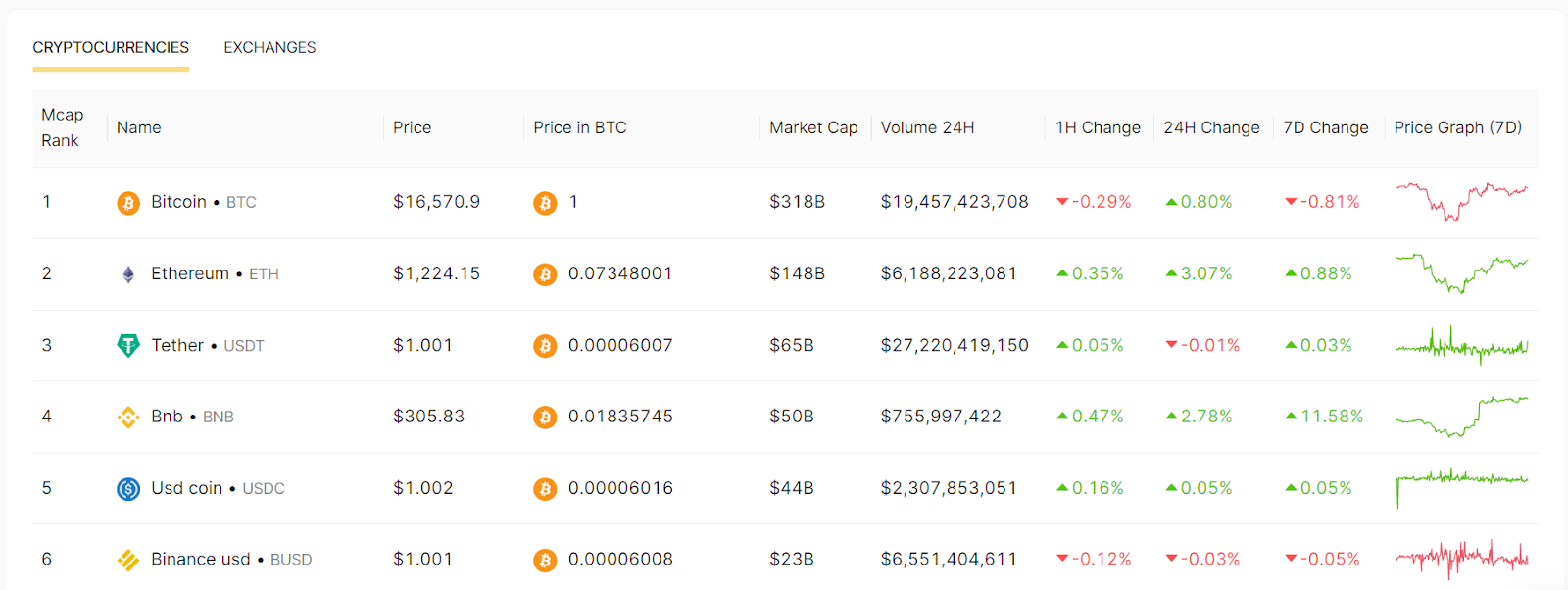Screen dimensions: 1568x590
Task: Click volume value $6,188,223,081
Action: point(949,273)
